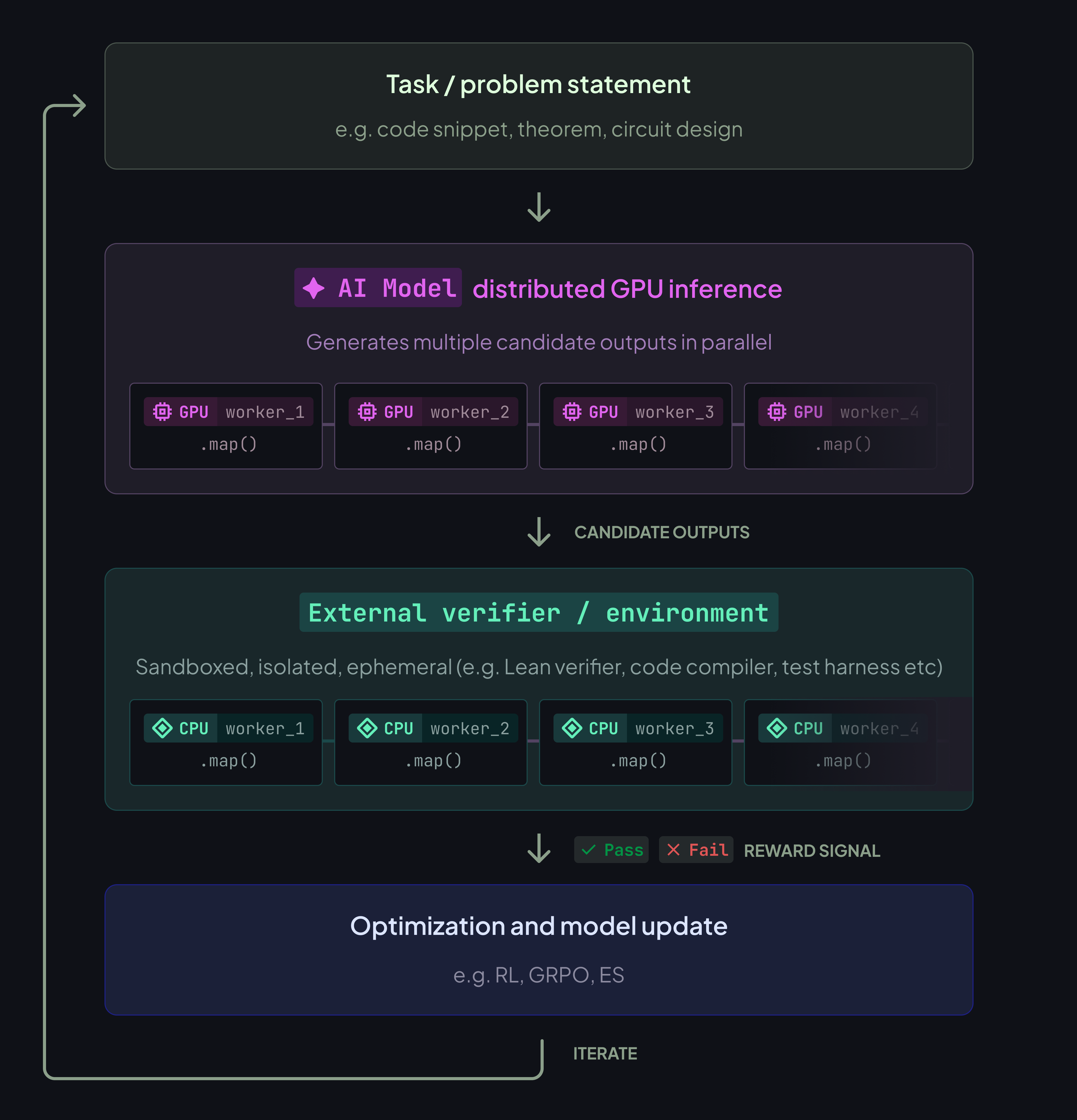Select the Optimization and model update block
Viewport: 1077px width, 1120px height.
click(x=538, y=949)
